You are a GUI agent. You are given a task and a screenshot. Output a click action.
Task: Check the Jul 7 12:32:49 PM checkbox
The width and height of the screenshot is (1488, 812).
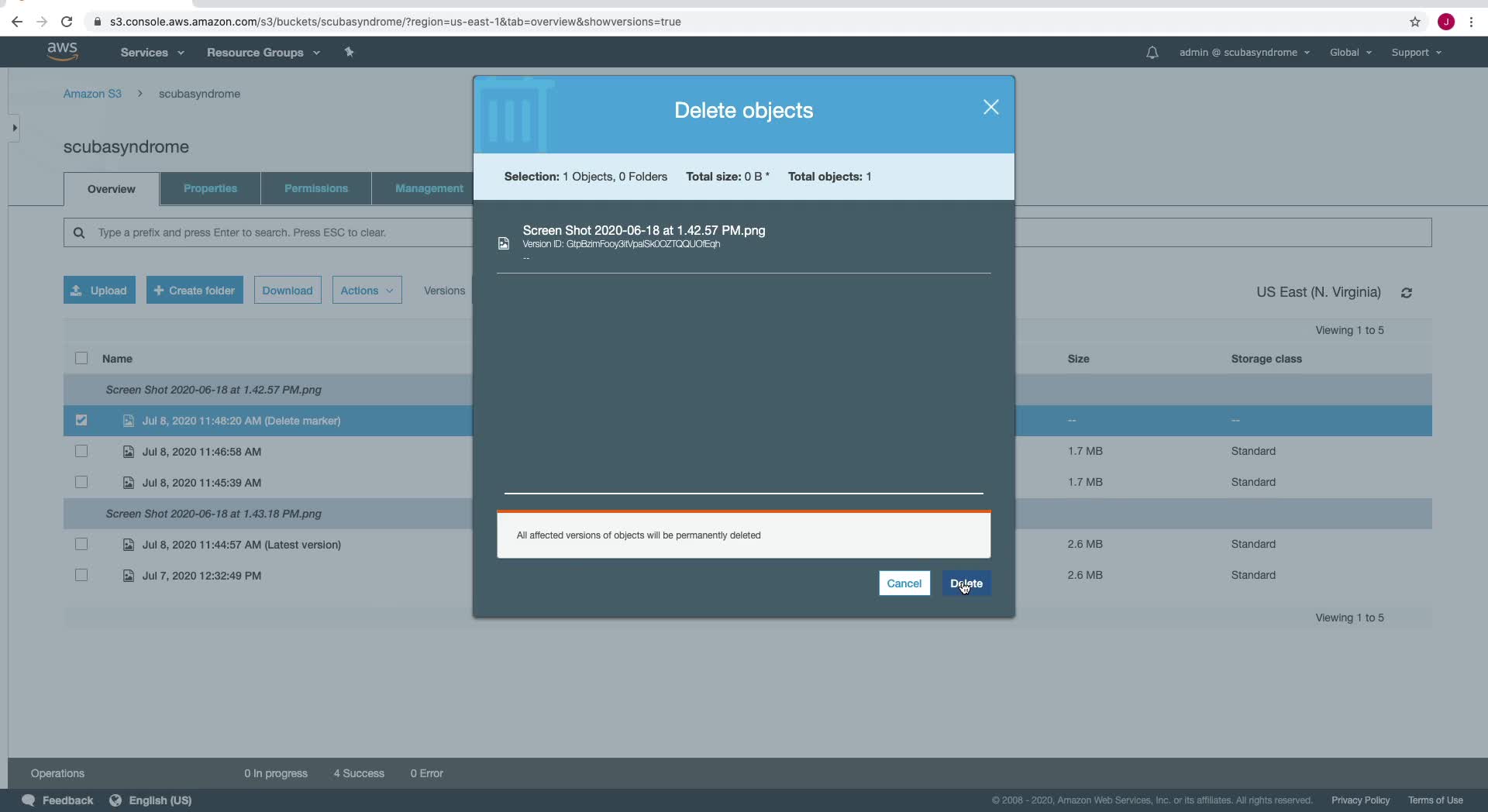(x=81, y=575)
